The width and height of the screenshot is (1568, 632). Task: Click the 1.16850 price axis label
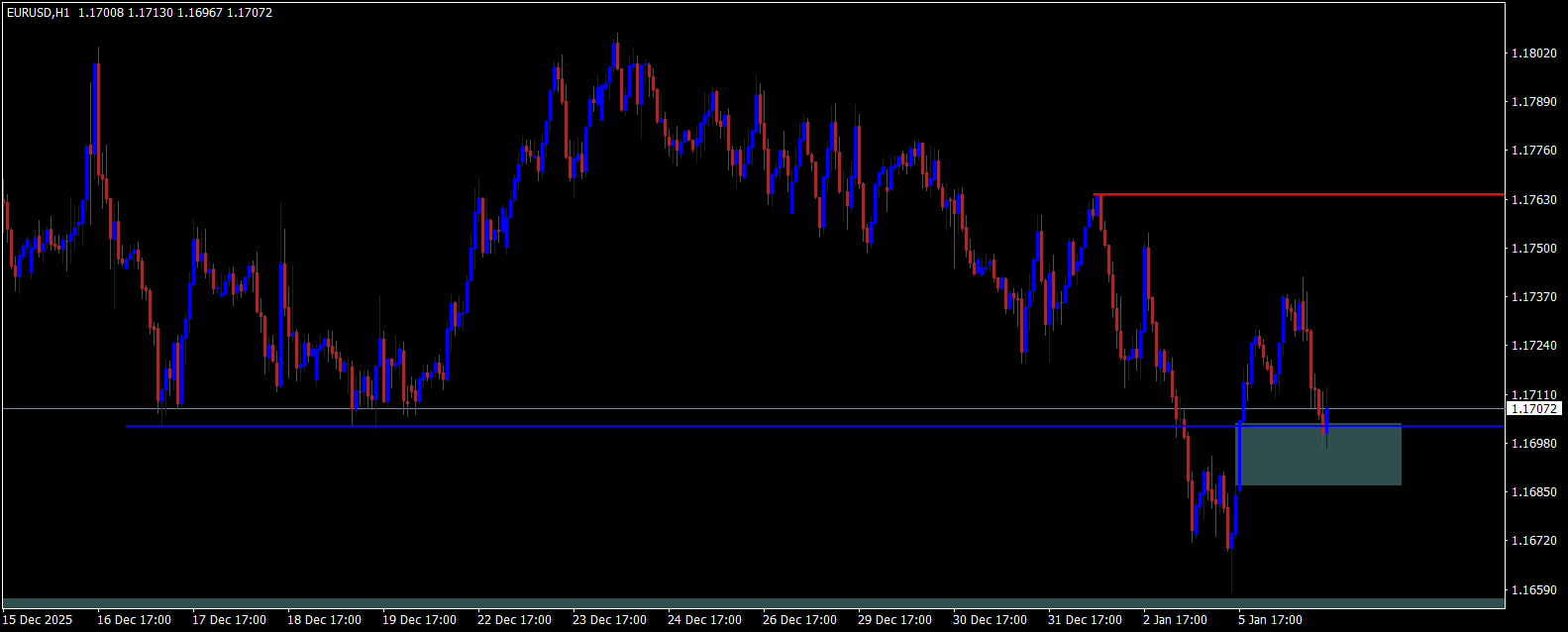(x=1533, y=492)
